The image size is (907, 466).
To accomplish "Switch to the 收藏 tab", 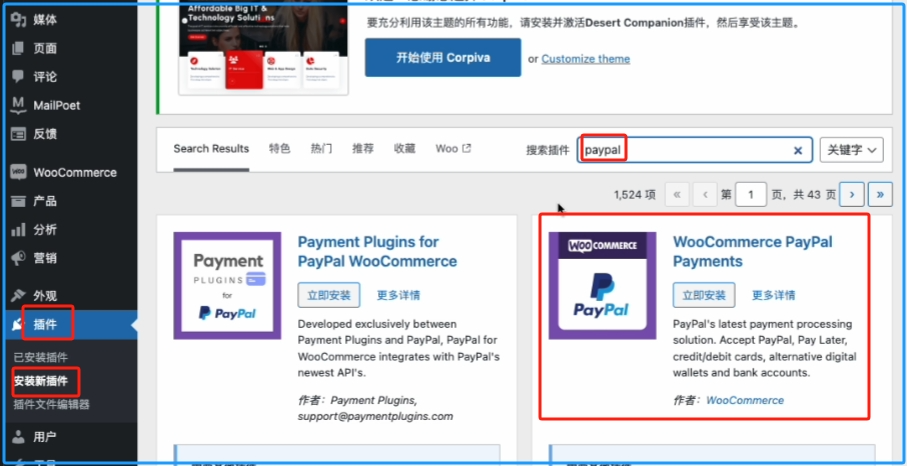I will coord(404,149).
